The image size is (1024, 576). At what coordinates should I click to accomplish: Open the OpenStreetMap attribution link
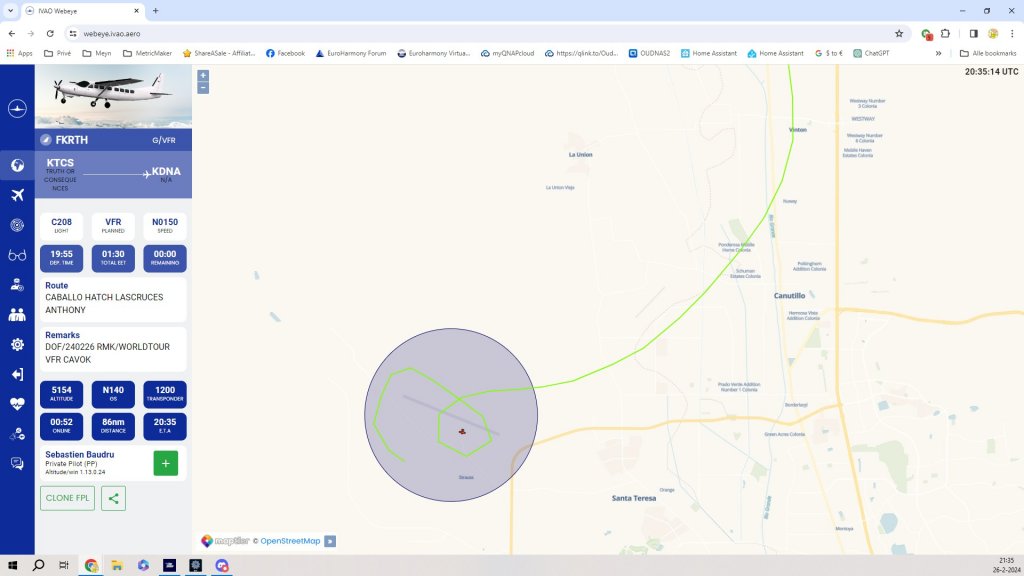290,541
